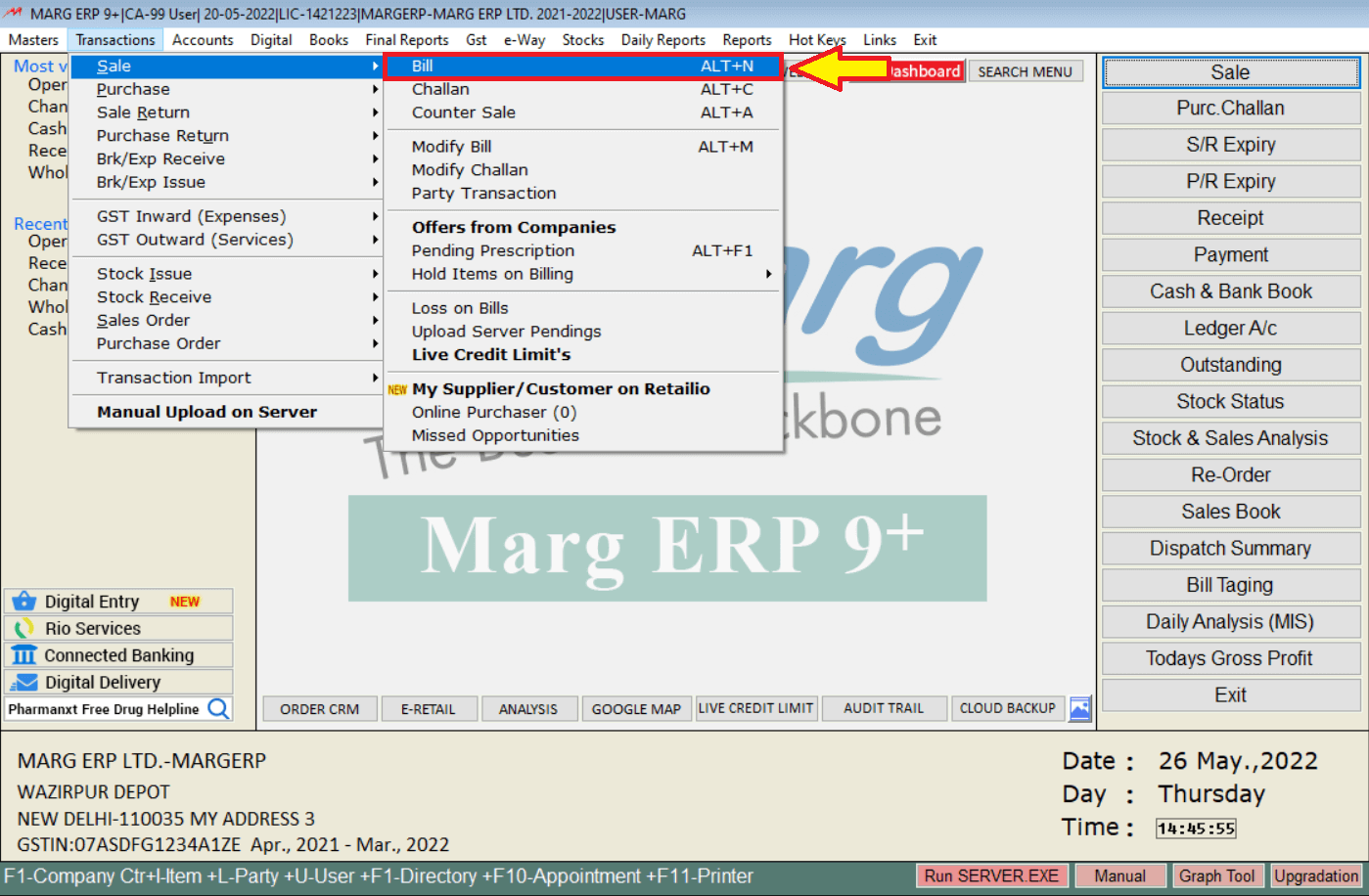1369x896 pixels.
Task: Open Cash & Bank Book button
Action: 1231,291
